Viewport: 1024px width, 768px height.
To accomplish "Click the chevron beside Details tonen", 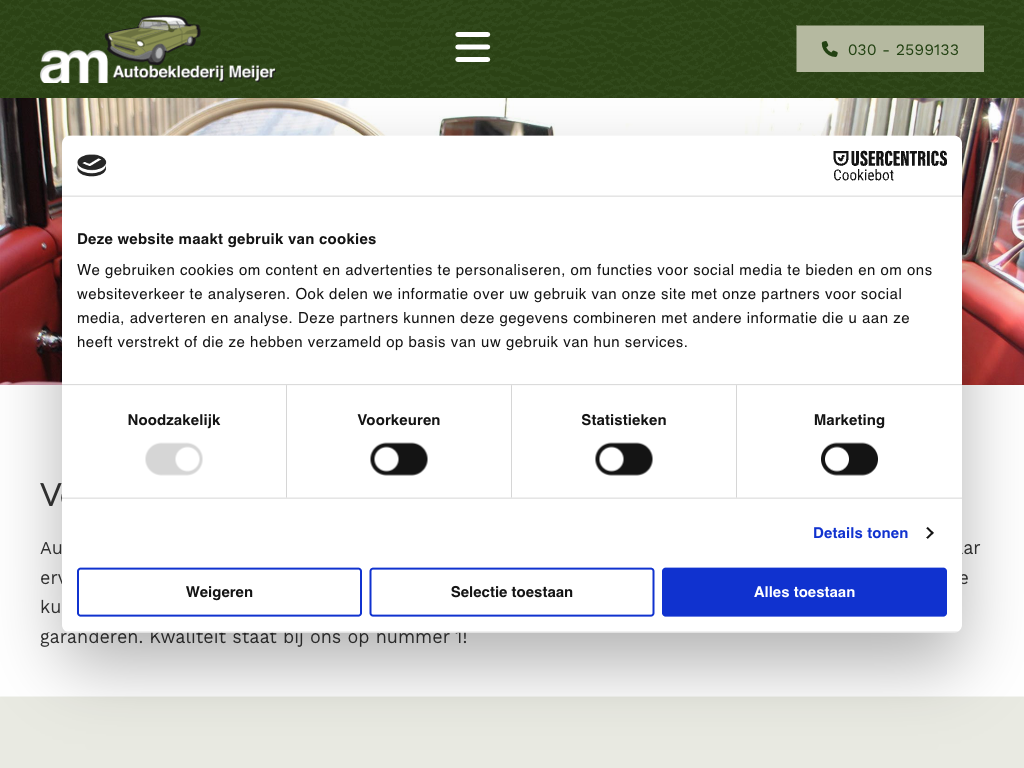I will (x=929, y=533).
